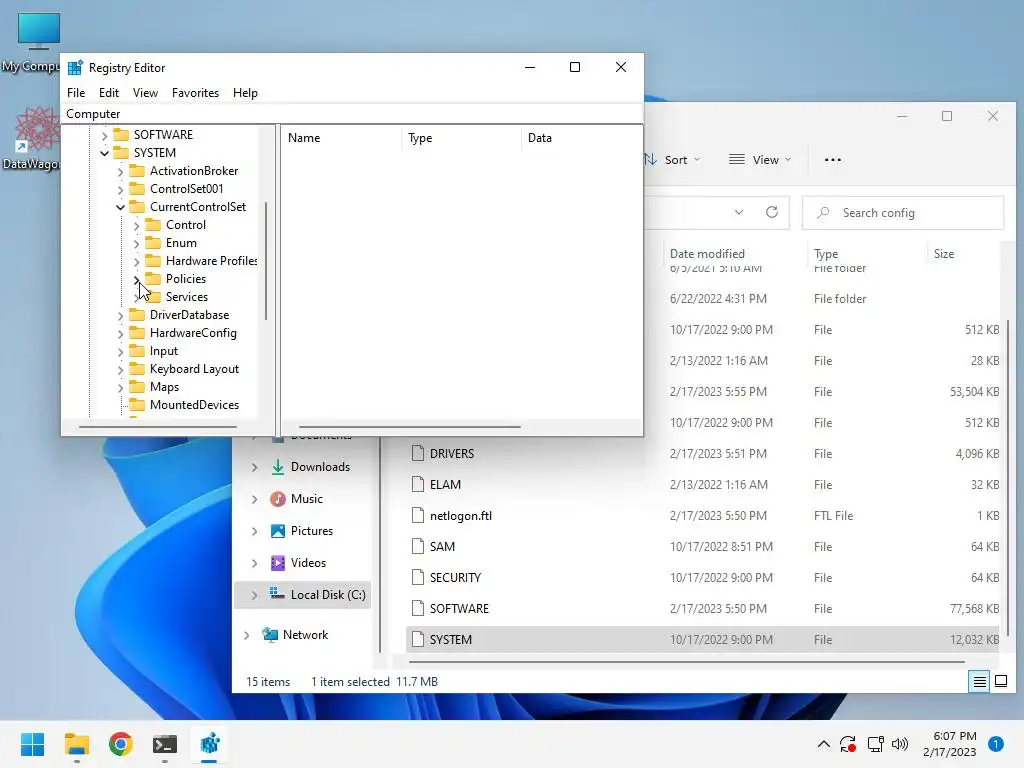Select the SAM file icon
This screenshot has height=768, width=1024.
[x=418, y=547]
